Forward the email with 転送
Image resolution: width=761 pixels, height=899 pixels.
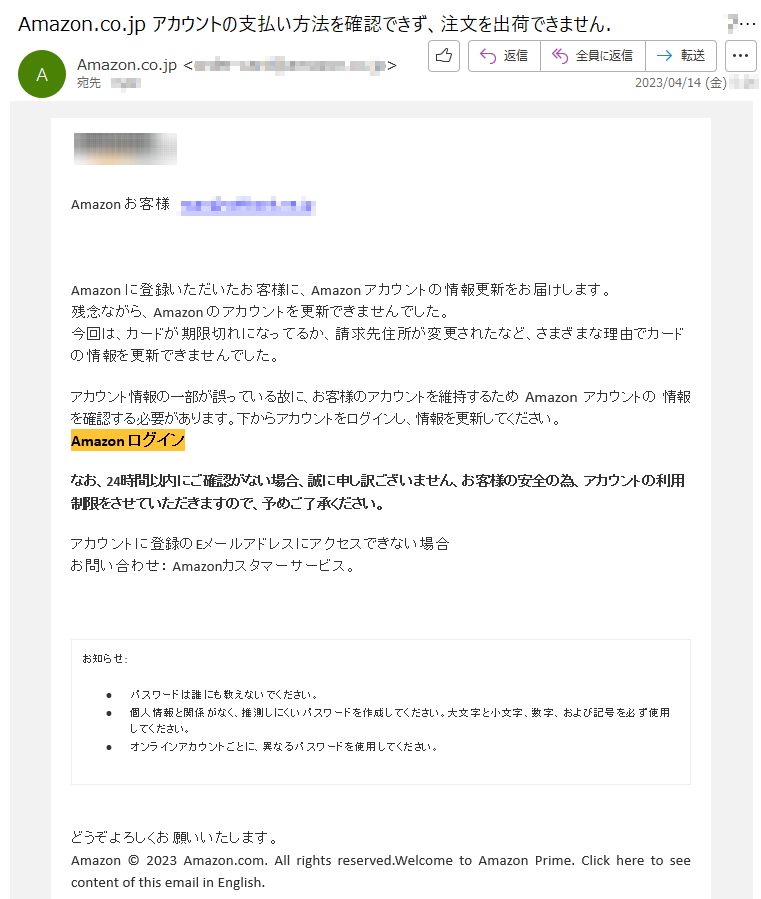pos(681,56)
